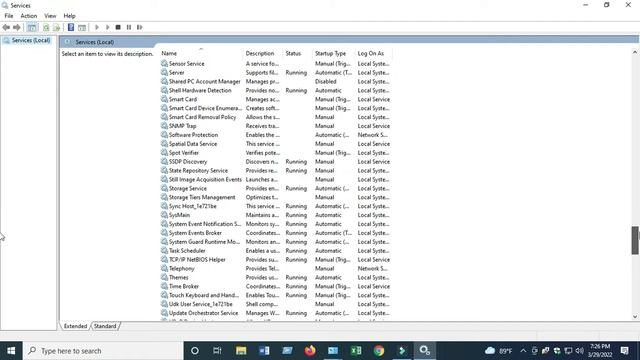Select the Server service row
The image size is (640, 360).
tap(276, 73)
